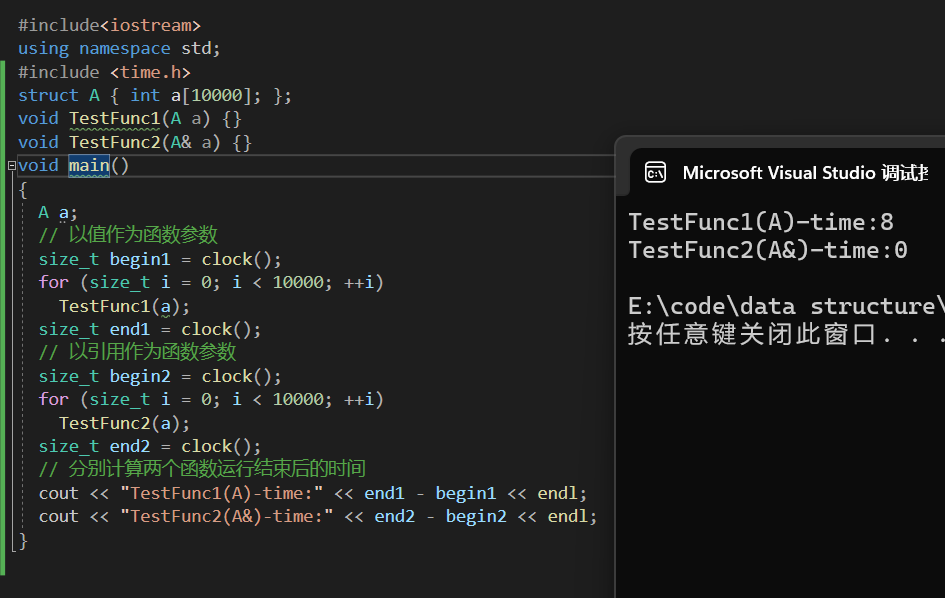This screenshot has width=945, height=598.
Task: Click the comment '分别计算两个函数运行结束后的时间'
Action: pyautogui.click(x=217, y=468)
